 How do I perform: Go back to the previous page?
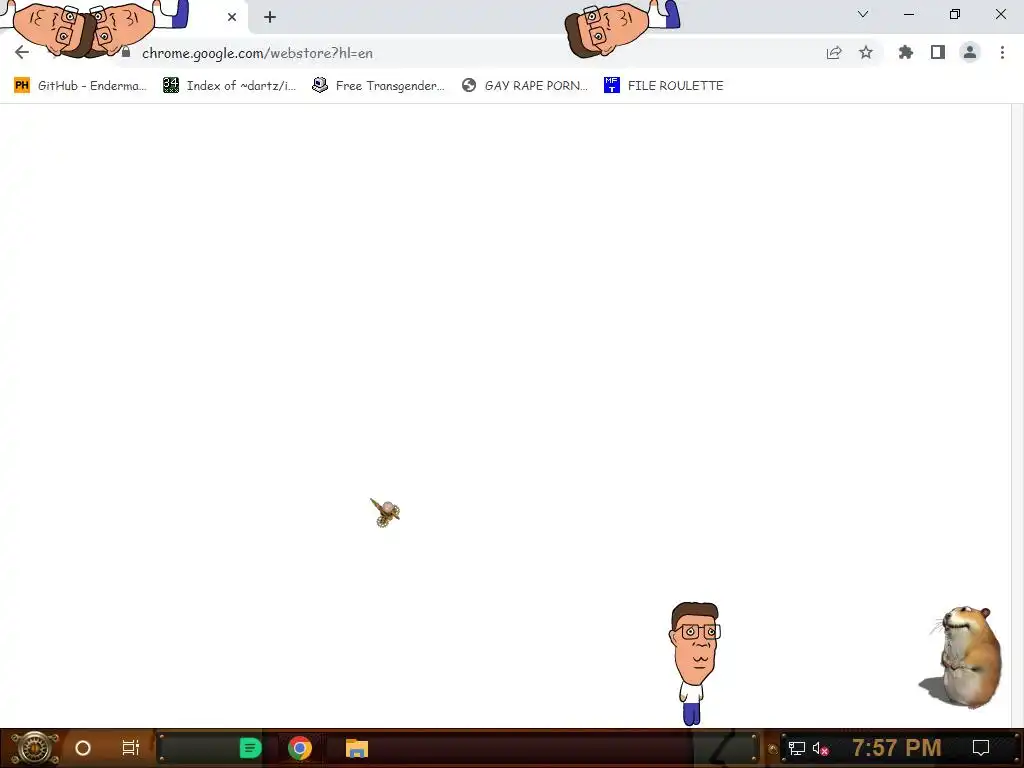(22, 52)
